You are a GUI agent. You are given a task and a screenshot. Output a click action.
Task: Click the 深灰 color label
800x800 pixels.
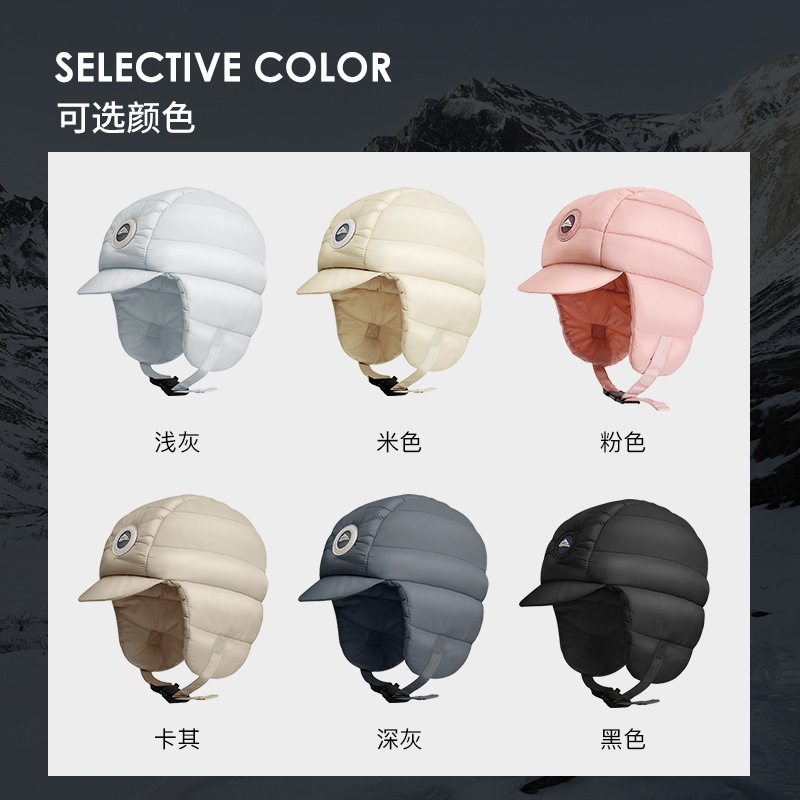tap(399, 739)
